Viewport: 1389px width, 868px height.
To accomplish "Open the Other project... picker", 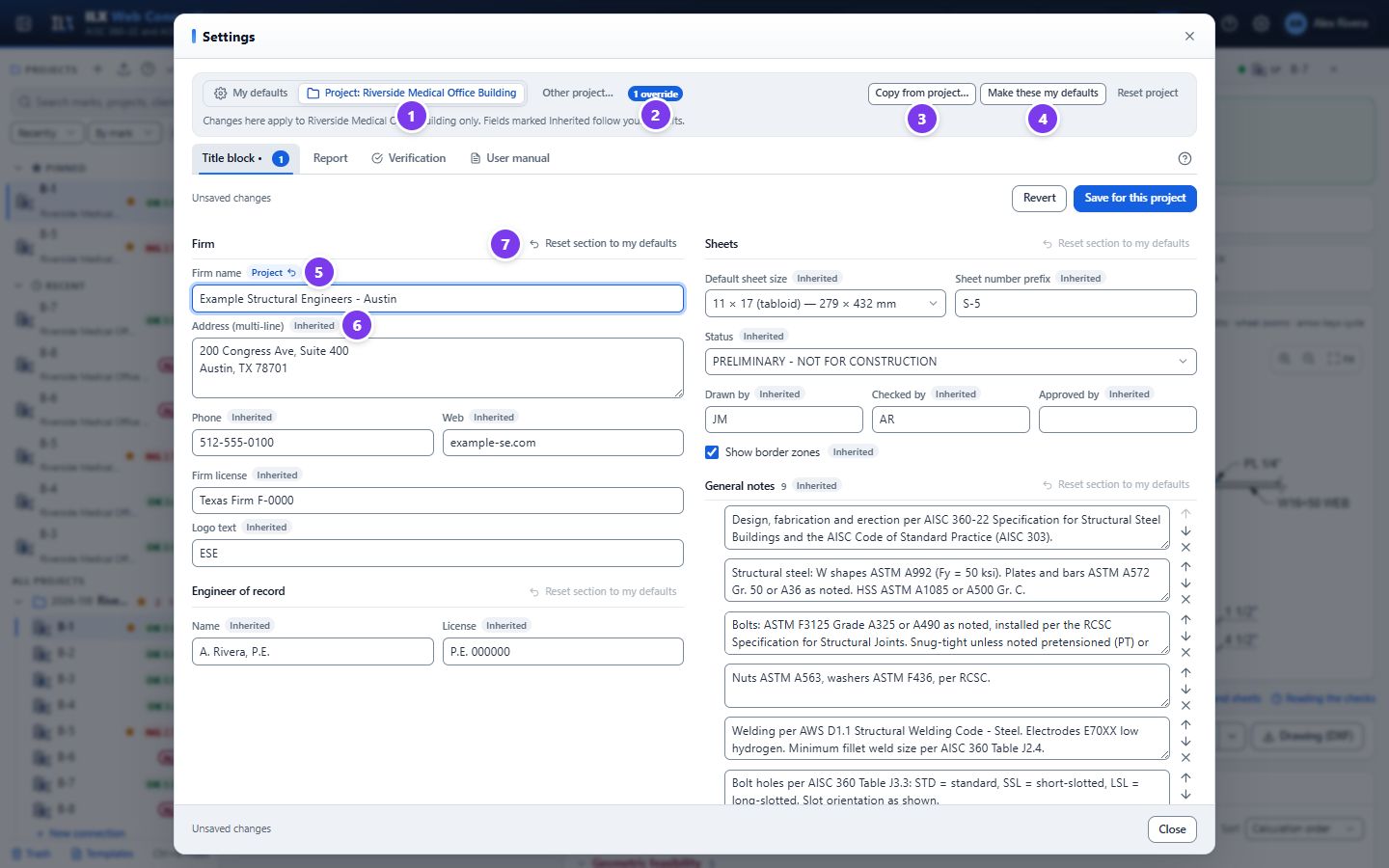I will (578, 94).
